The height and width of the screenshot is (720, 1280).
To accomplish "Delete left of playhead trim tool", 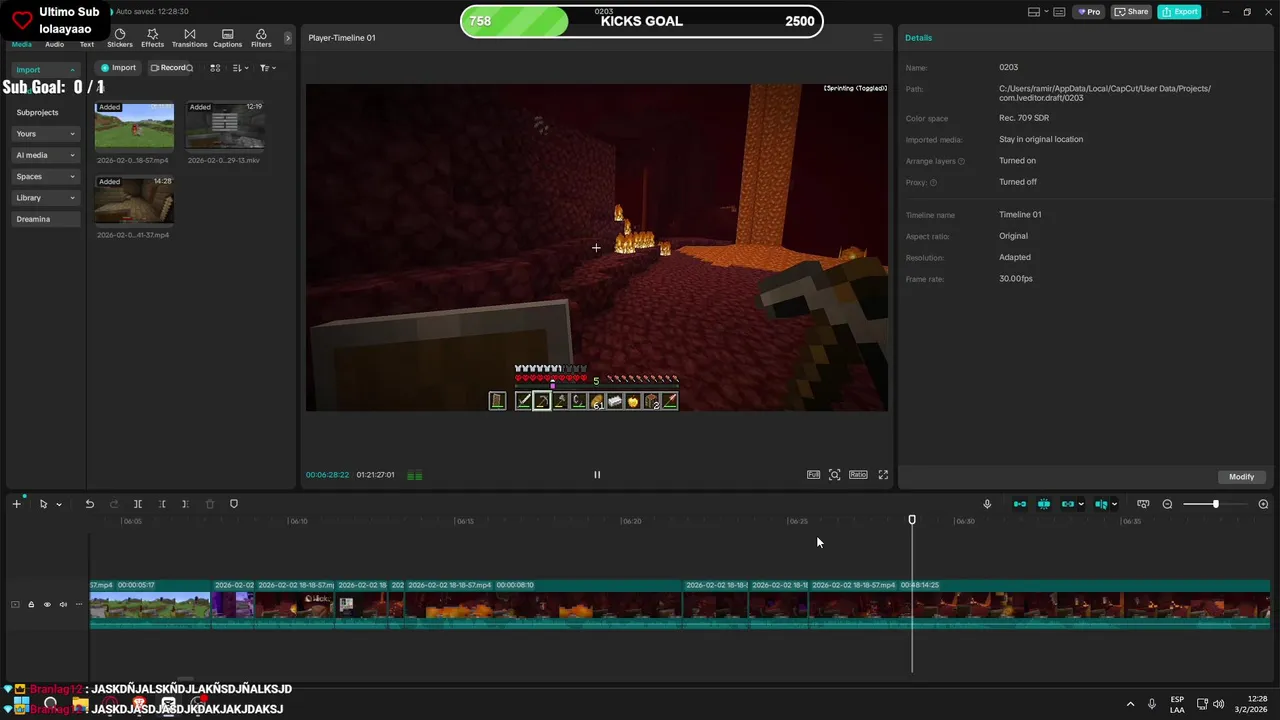I will [x=162, y=504].
